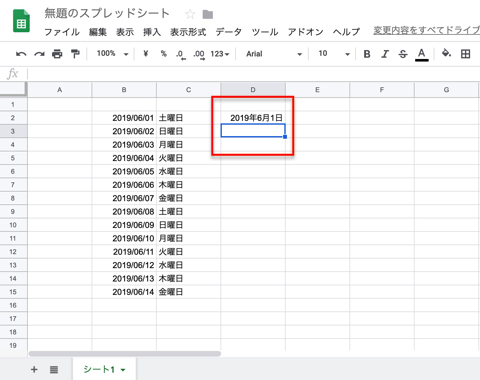Open the fill color picker

click(x=446, y=53)
